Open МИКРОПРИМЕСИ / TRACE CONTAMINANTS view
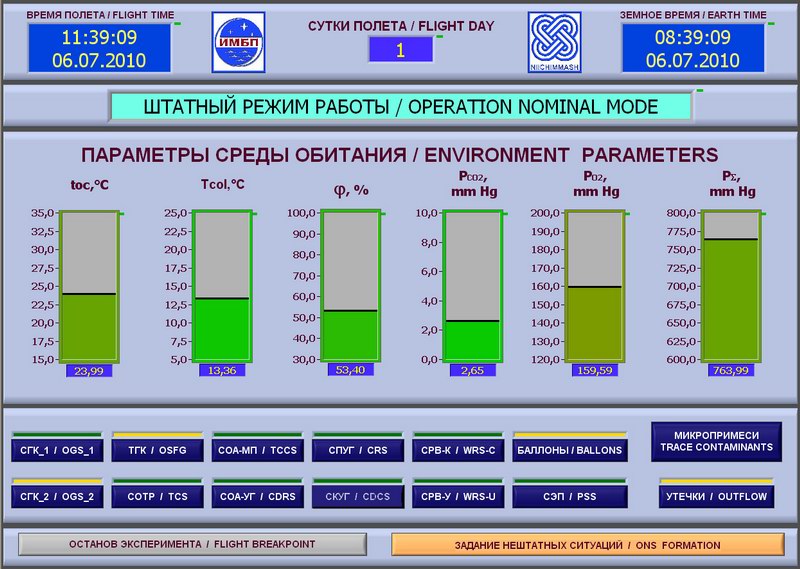800x569 pixels. [716, 441]
